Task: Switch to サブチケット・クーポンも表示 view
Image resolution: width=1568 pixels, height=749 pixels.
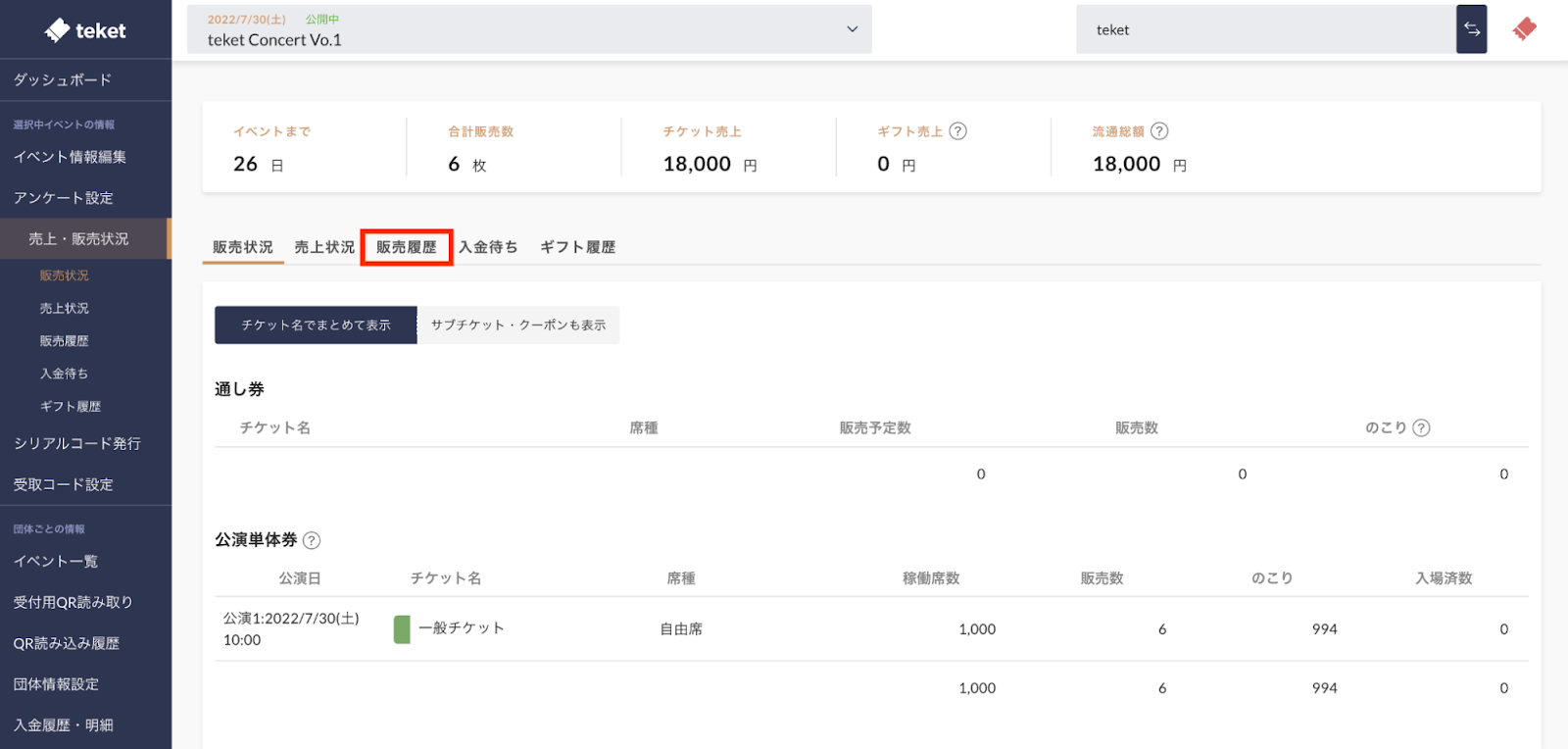Action: click(x=518, y=325)
